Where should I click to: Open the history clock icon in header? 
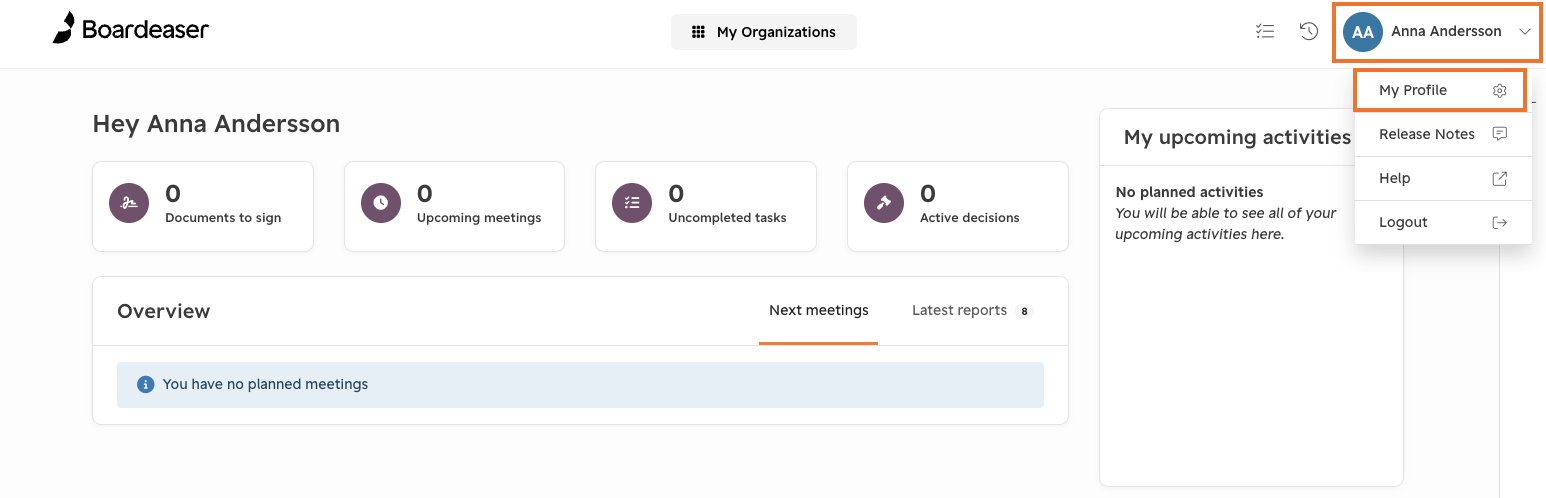point(1308,31)
